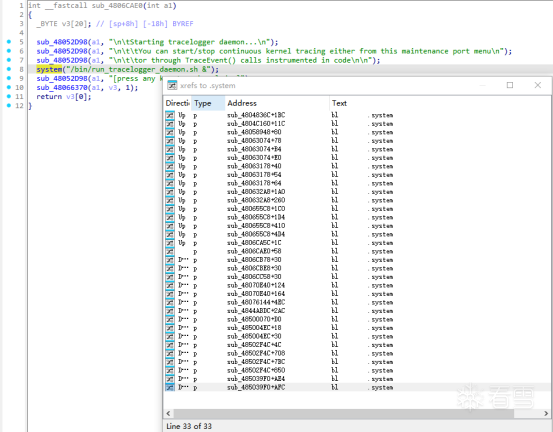Sort xrefs by the Type column header

click(208, 103)
